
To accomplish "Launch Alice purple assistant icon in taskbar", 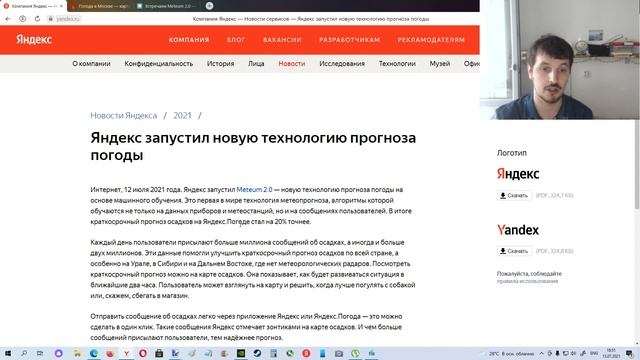I will click(58, 353).
